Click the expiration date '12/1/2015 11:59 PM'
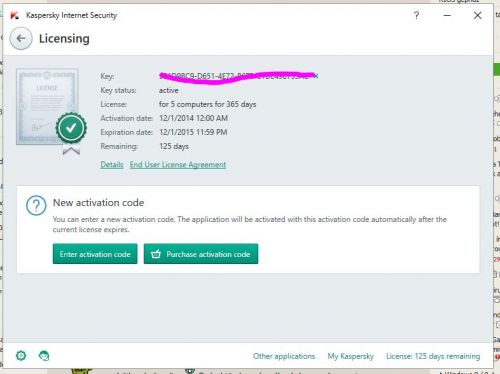This screenshot has height=374, width=500. click(x=193, y=132)
